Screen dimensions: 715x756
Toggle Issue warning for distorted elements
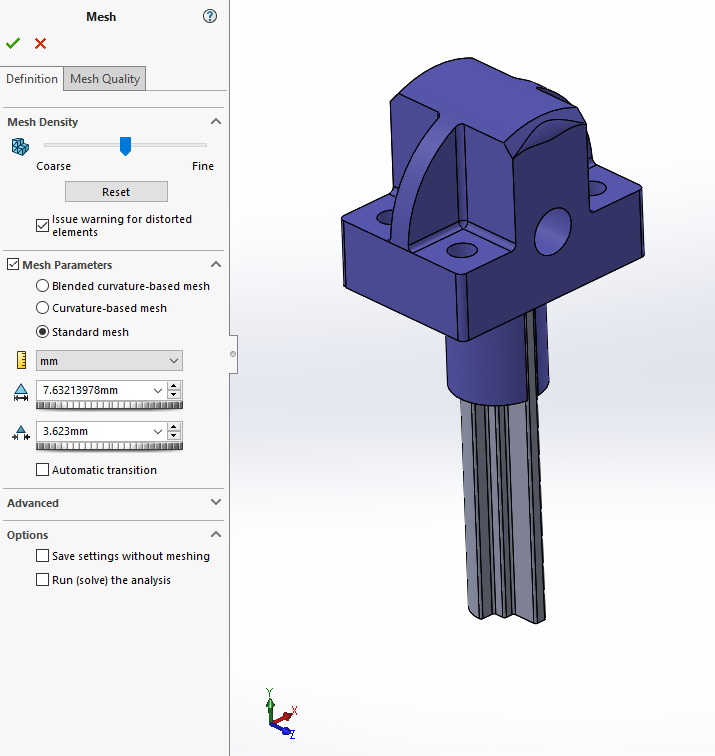(x=42, y=225)
